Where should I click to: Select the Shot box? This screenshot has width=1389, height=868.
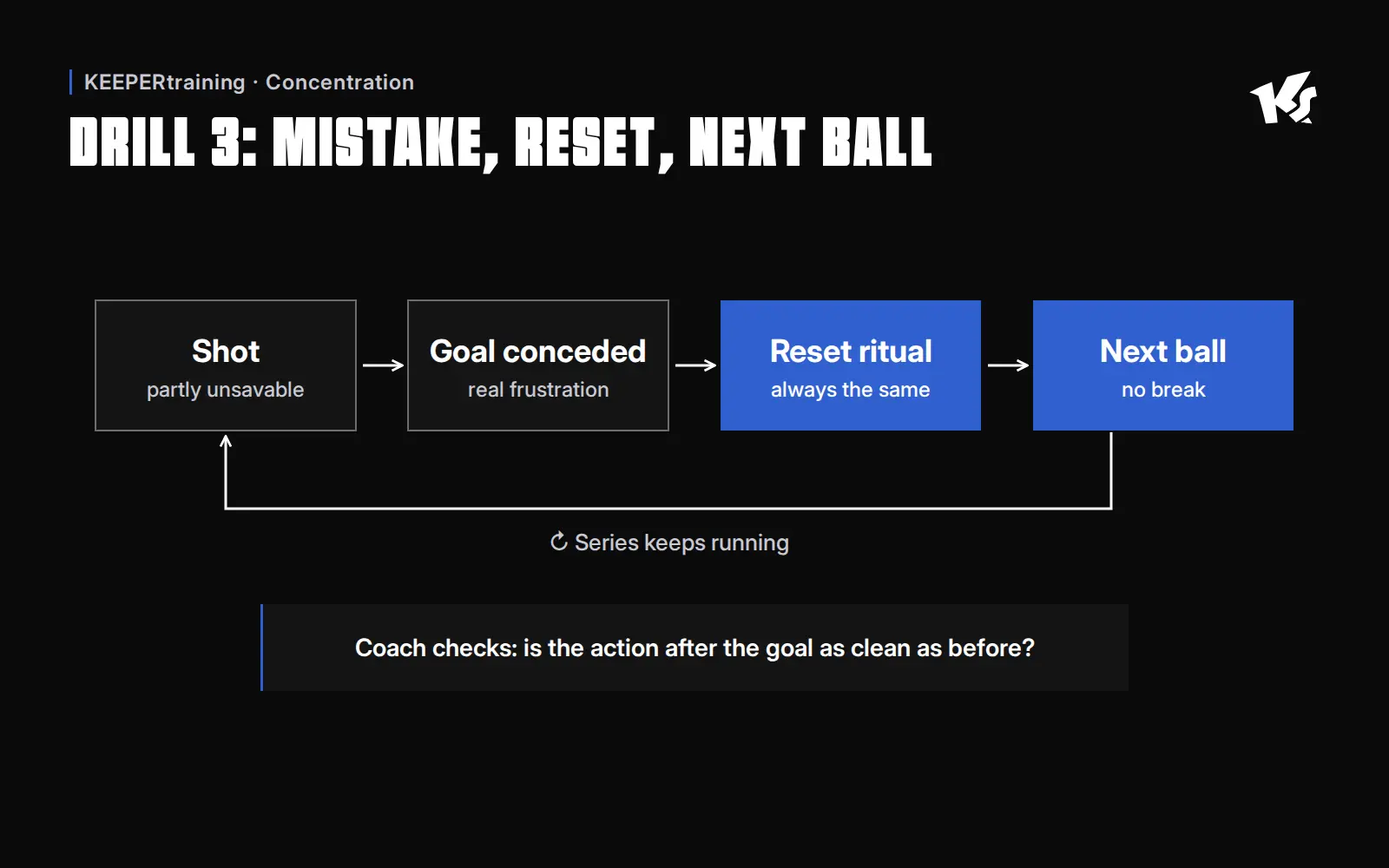[x=226, y=365]
